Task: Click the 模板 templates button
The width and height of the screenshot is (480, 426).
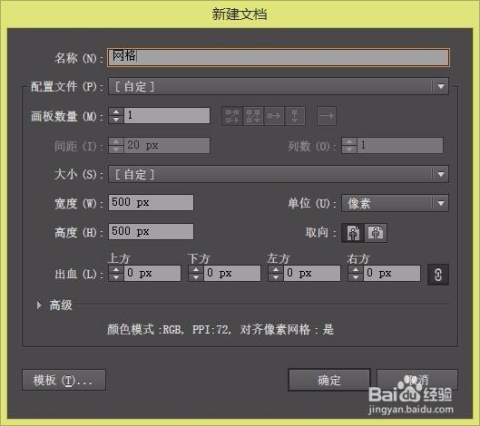Action: click(x=64, y=380)
